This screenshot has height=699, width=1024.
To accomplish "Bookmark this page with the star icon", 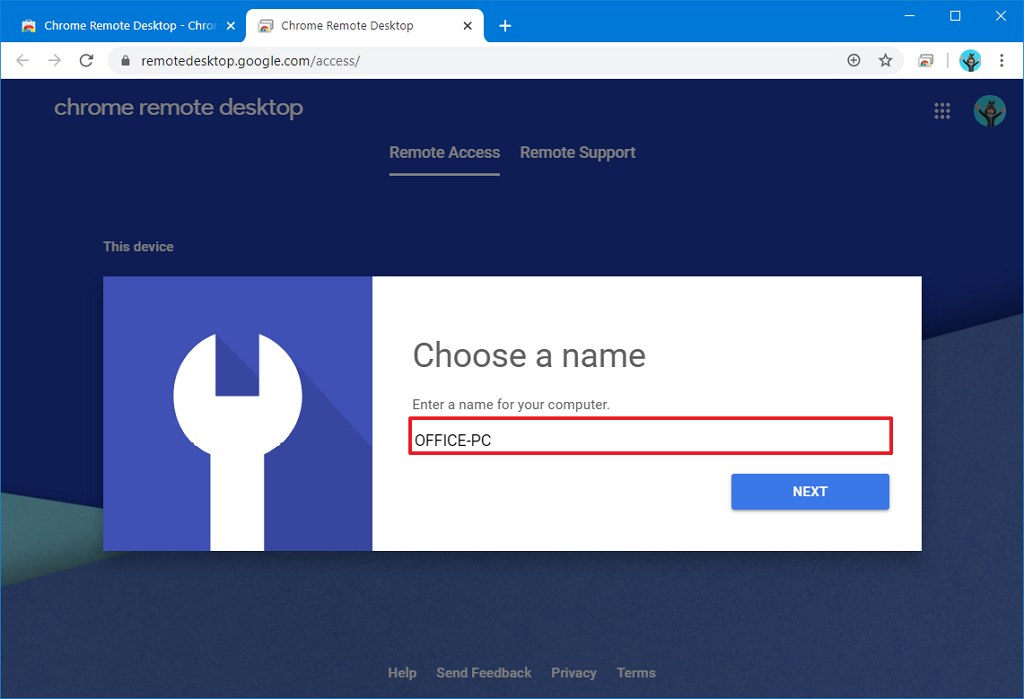I will [885, 61].
